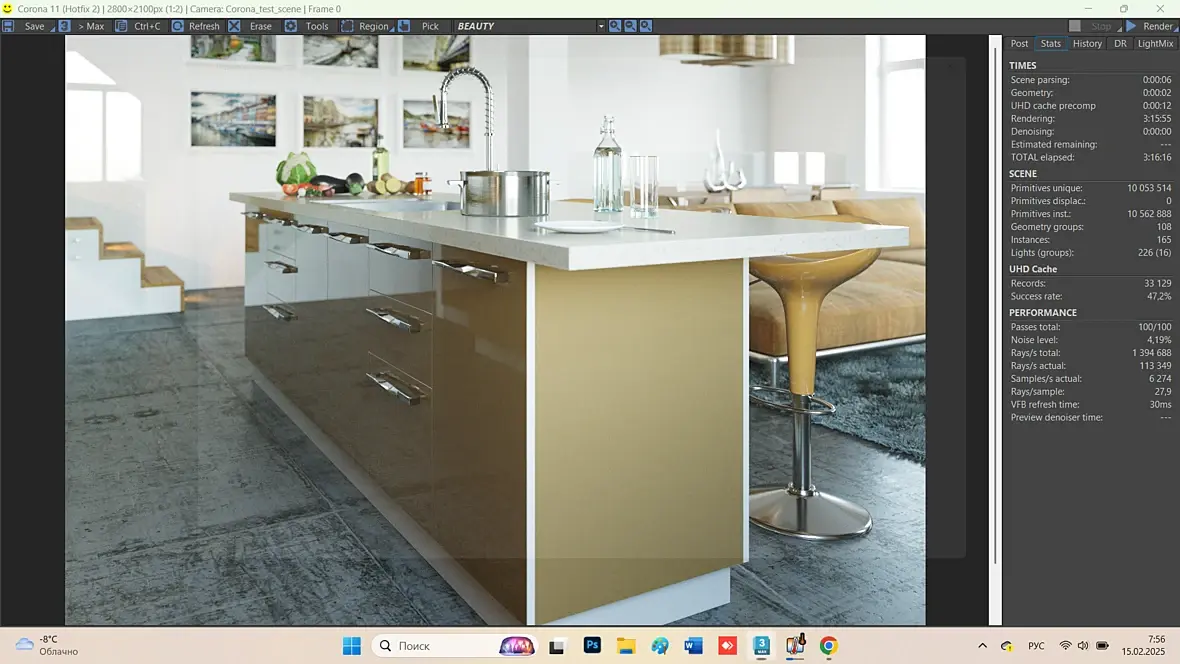Click the circular refresh icon
Viewport: 1180px width, 664px height.
pos(178,26)
